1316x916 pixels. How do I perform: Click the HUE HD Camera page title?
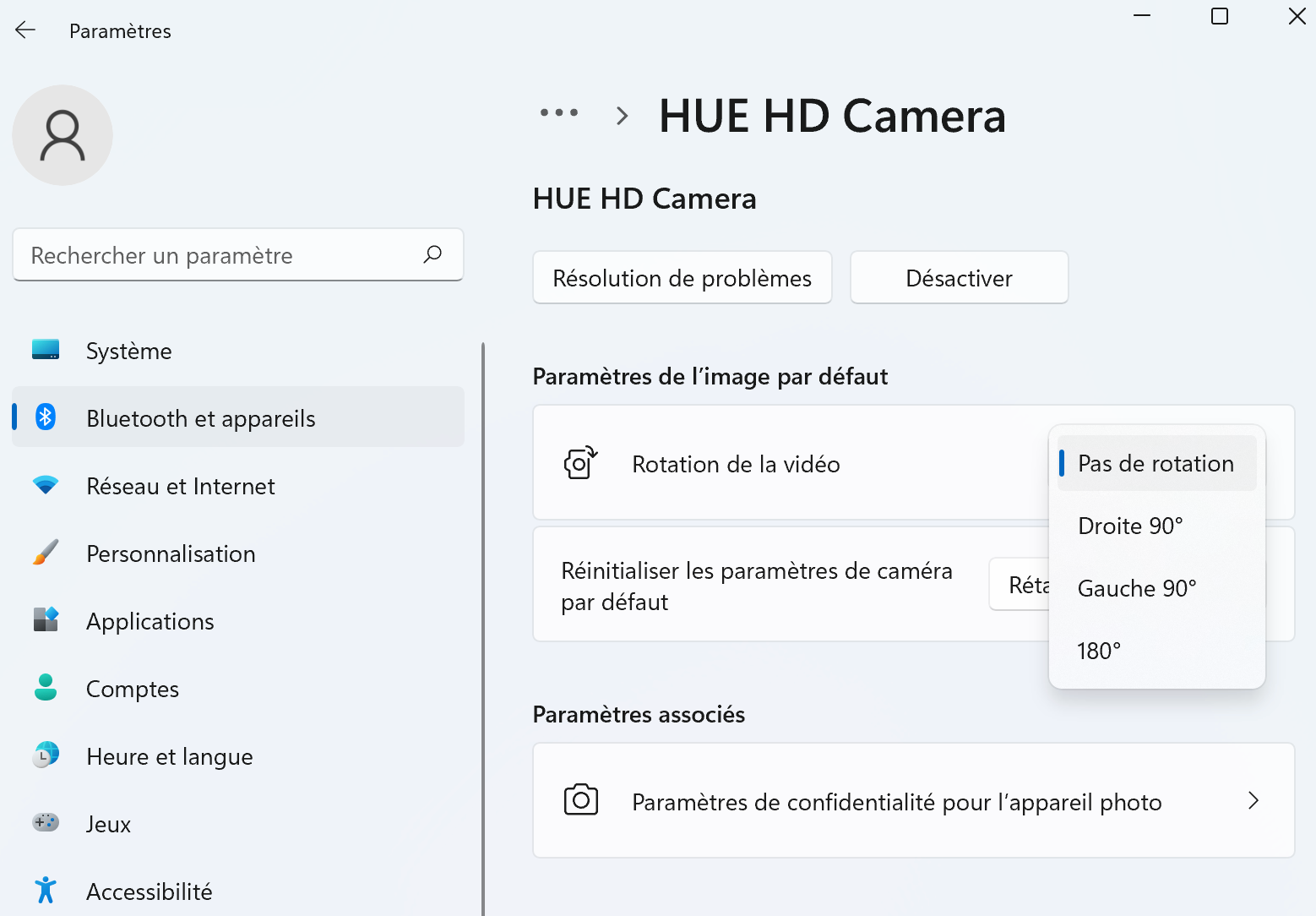coord(832,116)
